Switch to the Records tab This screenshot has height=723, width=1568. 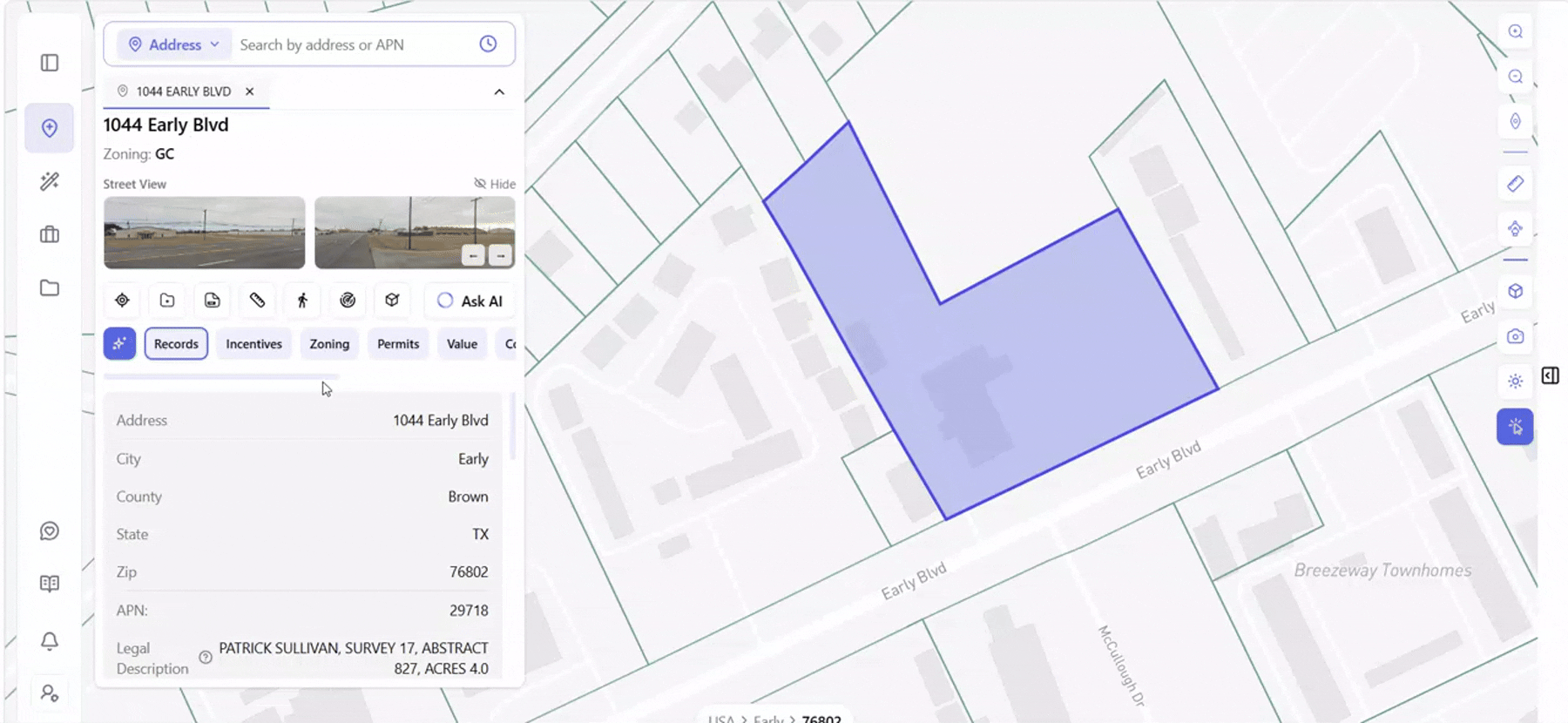tap(176, 344)
